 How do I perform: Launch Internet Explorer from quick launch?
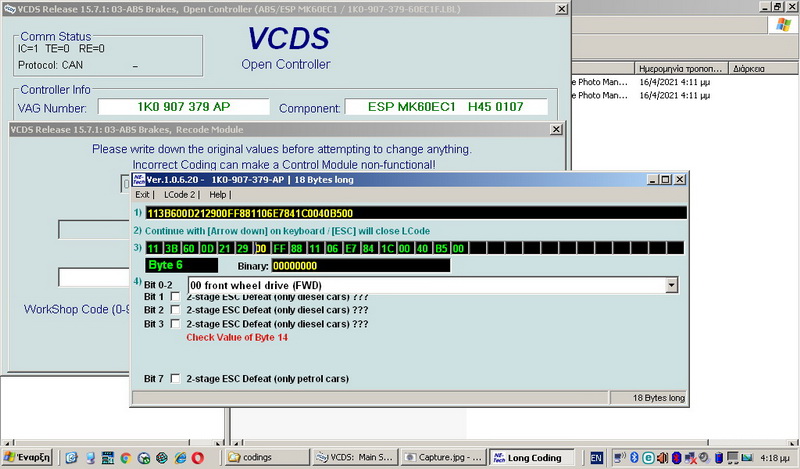[x=180, y=458]
